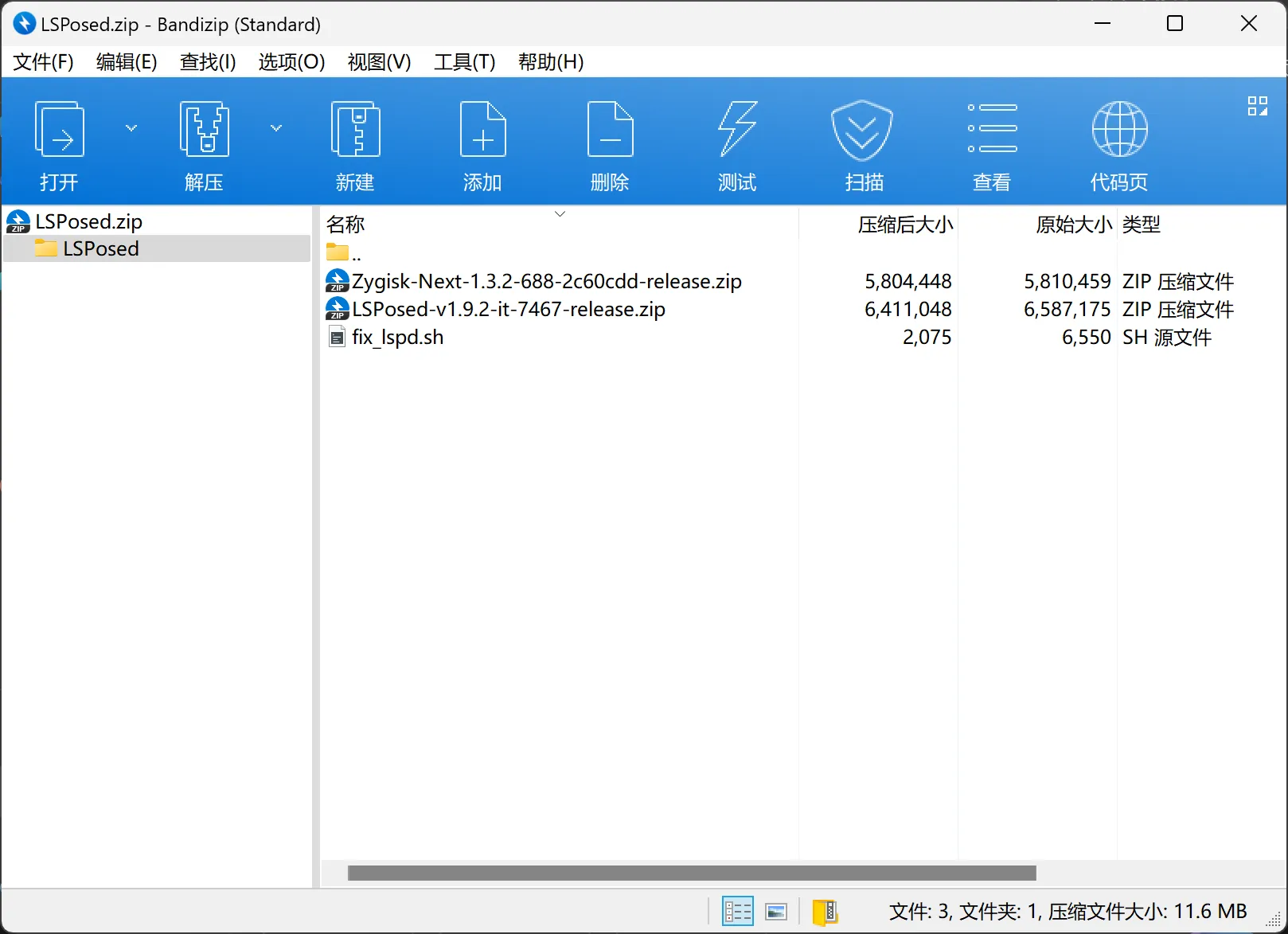Start the Scan (扫描) shield icon
This screenshot has height=934, width=1288.
tap(862, 130)
